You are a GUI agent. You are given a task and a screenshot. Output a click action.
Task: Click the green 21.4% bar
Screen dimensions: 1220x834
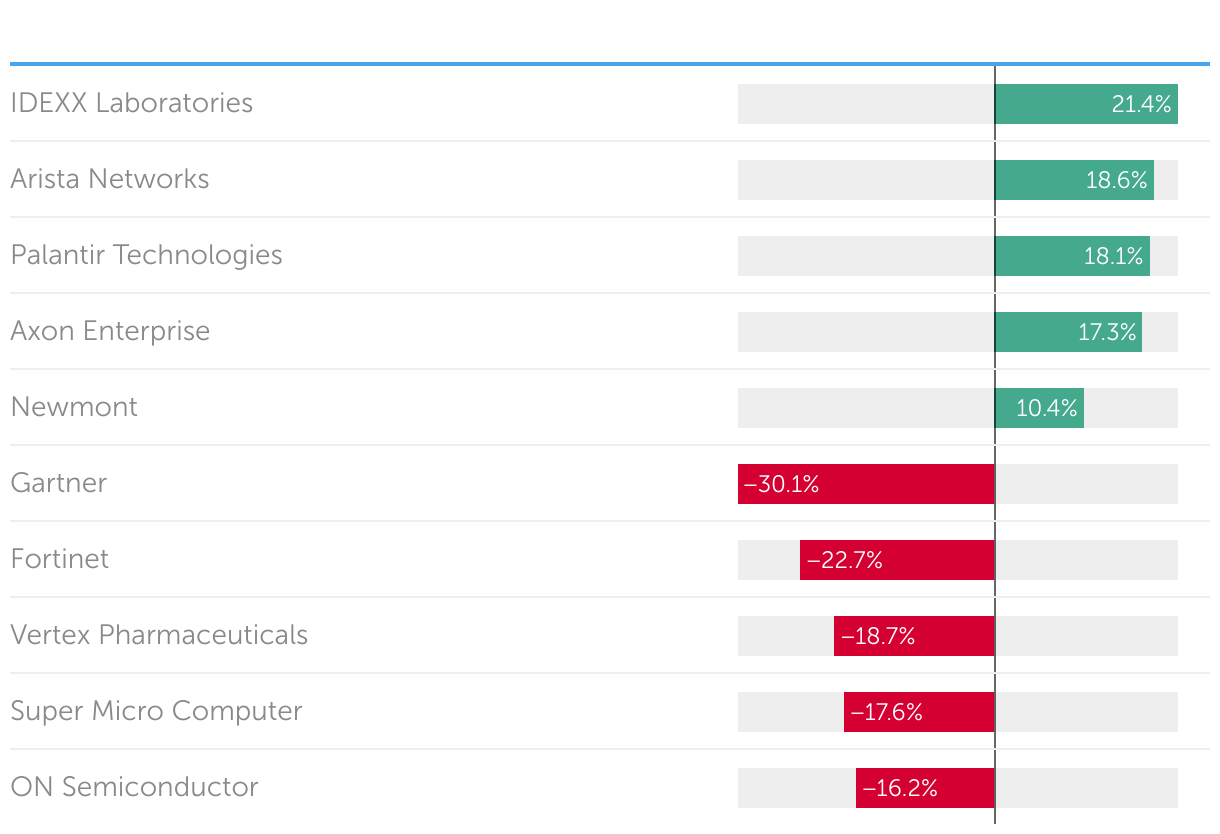click(x=1086, y=104)
